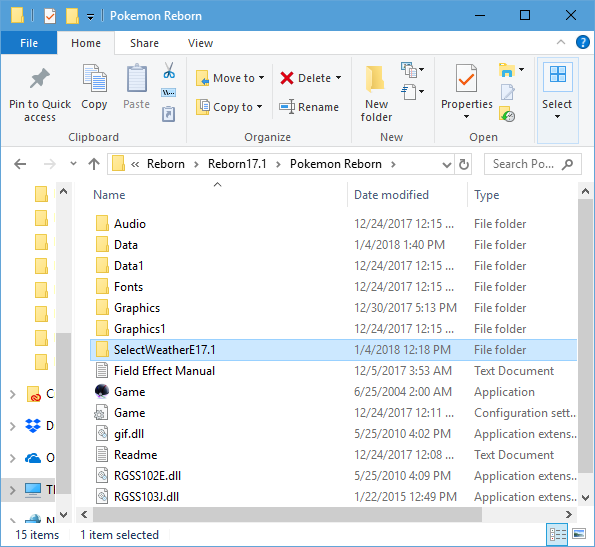Click the Paste clipboard icon
Image resolution: width=595 pixels, height=547 pixels.
137,78
